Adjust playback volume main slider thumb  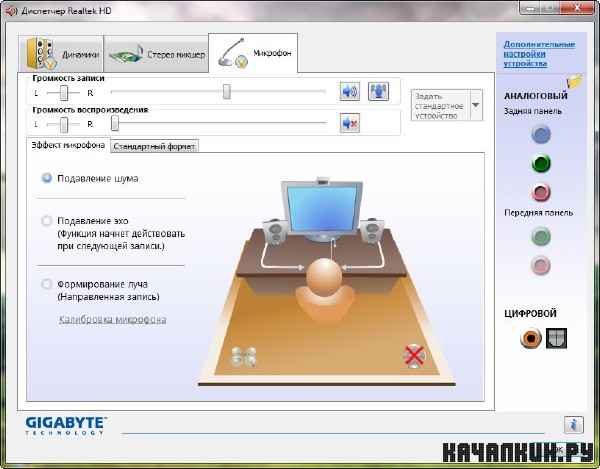click(x=115, y=123)
